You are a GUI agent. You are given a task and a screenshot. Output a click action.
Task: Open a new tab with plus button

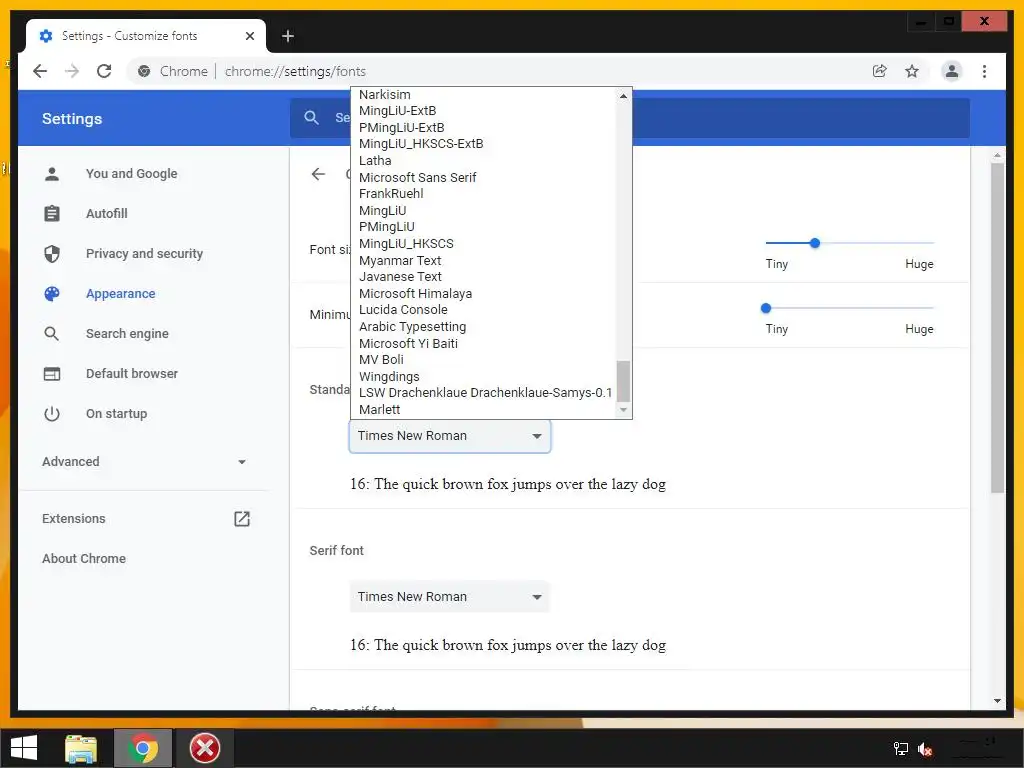pos(287,36)
